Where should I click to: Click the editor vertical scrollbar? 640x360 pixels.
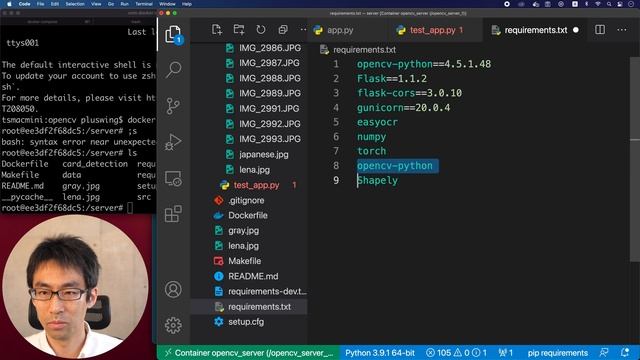[x=635, y=159]
